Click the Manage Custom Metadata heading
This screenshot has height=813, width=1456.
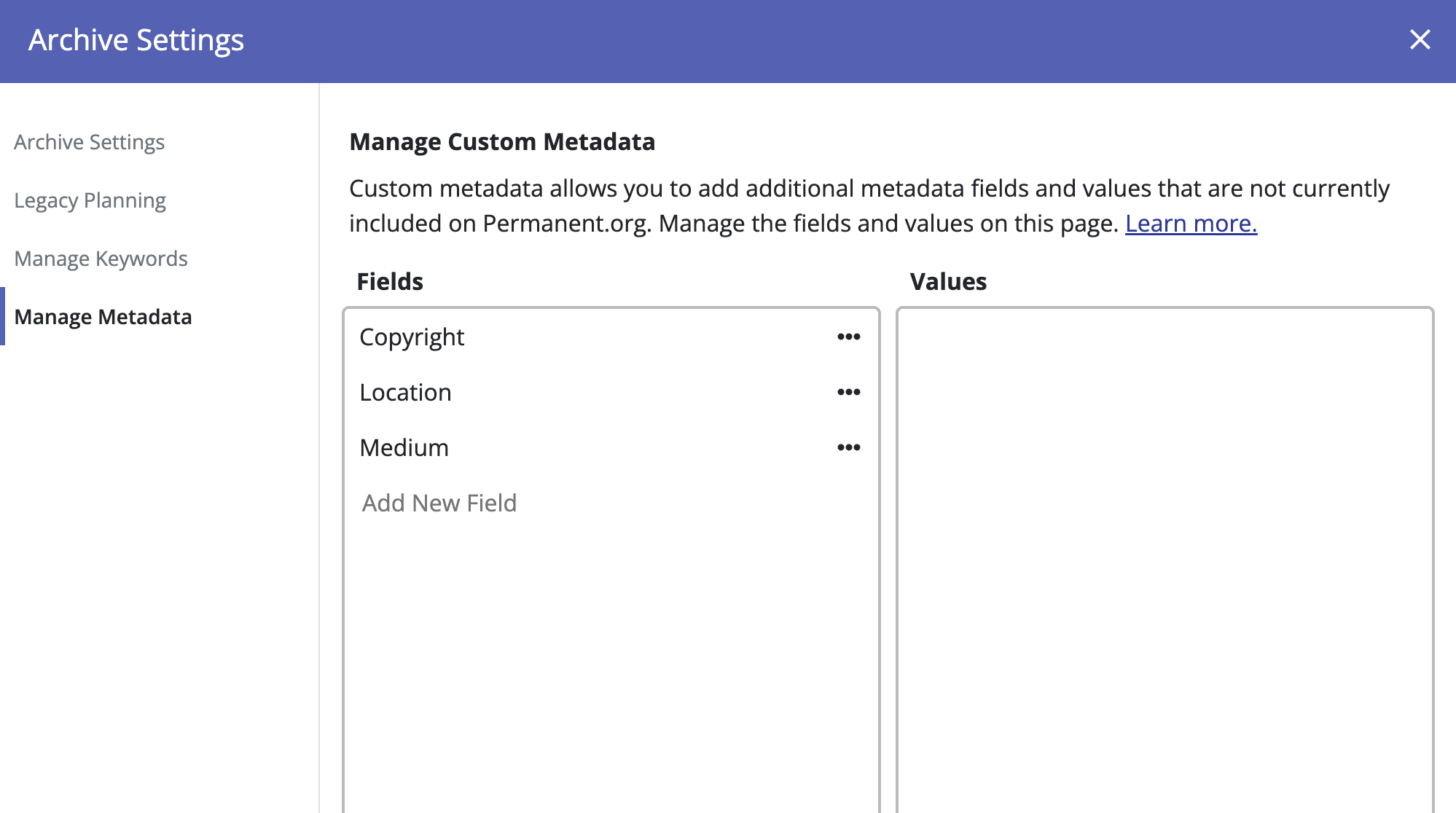point(502,142)
